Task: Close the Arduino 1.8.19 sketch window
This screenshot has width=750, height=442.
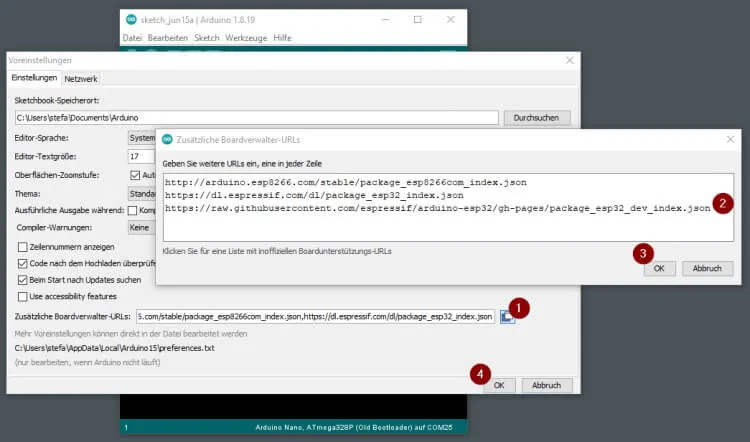Action: tap(451, 20)
